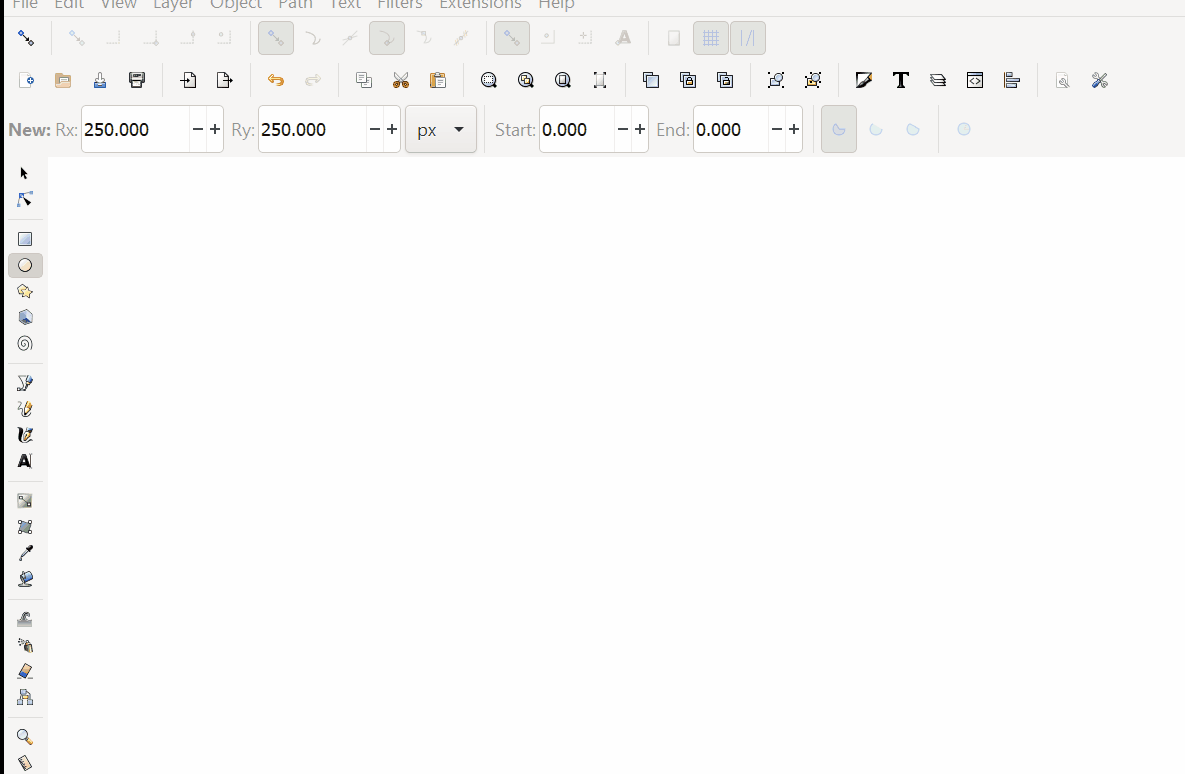Toggle snap to cusp nodes
The height and width of the screenshot is (774, 1185).
pyautogui.click(x=387, y=38)
